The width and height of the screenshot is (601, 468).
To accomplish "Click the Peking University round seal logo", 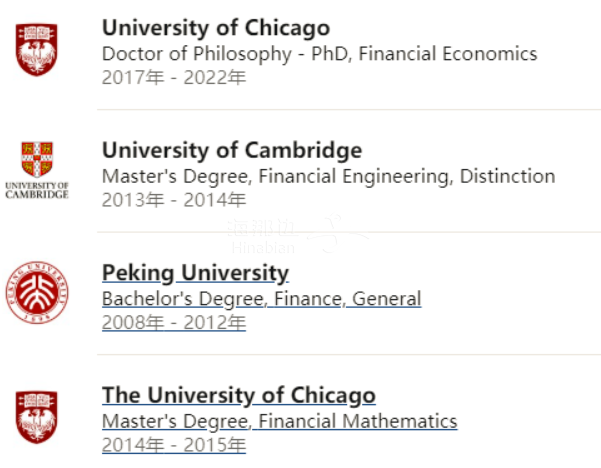I will pos(37,292).
